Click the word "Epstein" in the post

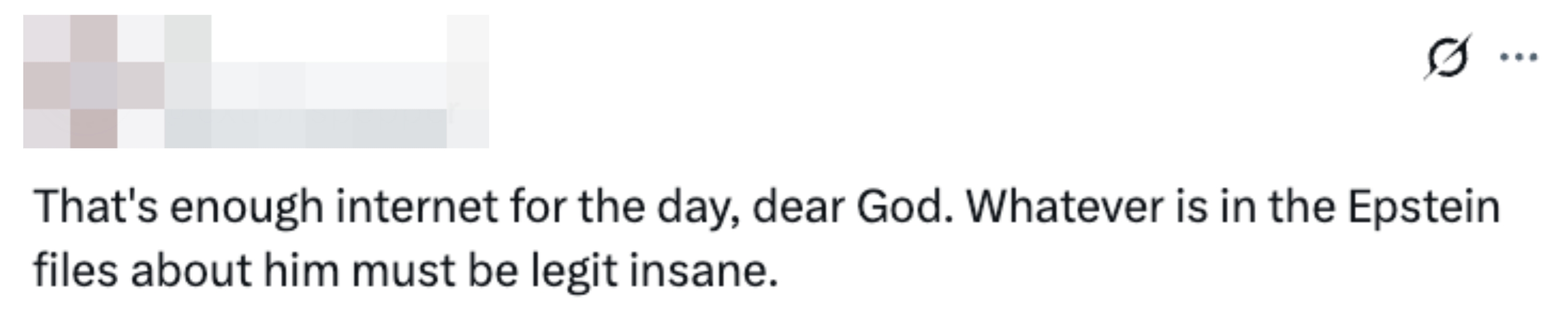[x=1424, y=207]
